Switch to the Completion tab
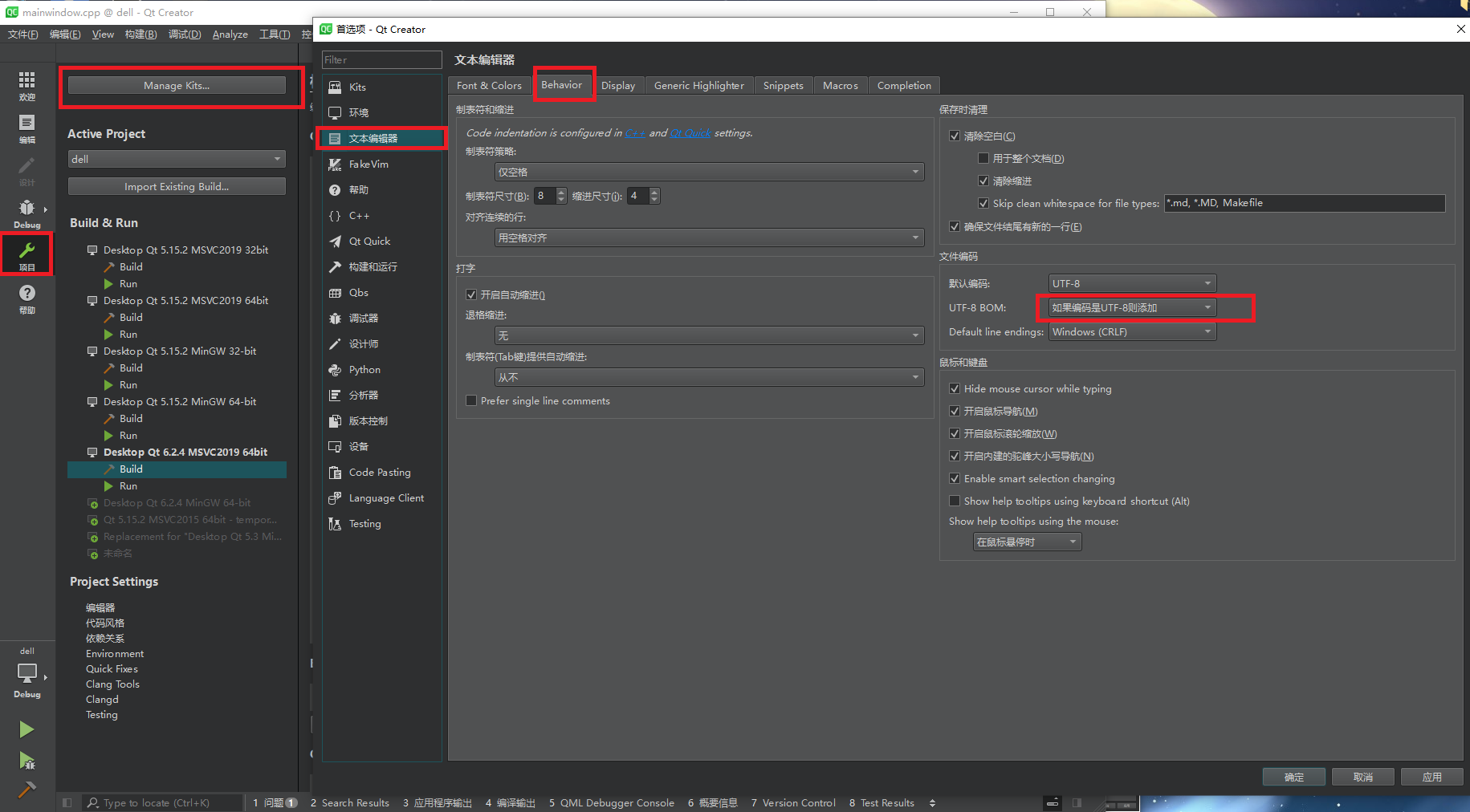Screen dimensions: 1470x812 [904, 85]
